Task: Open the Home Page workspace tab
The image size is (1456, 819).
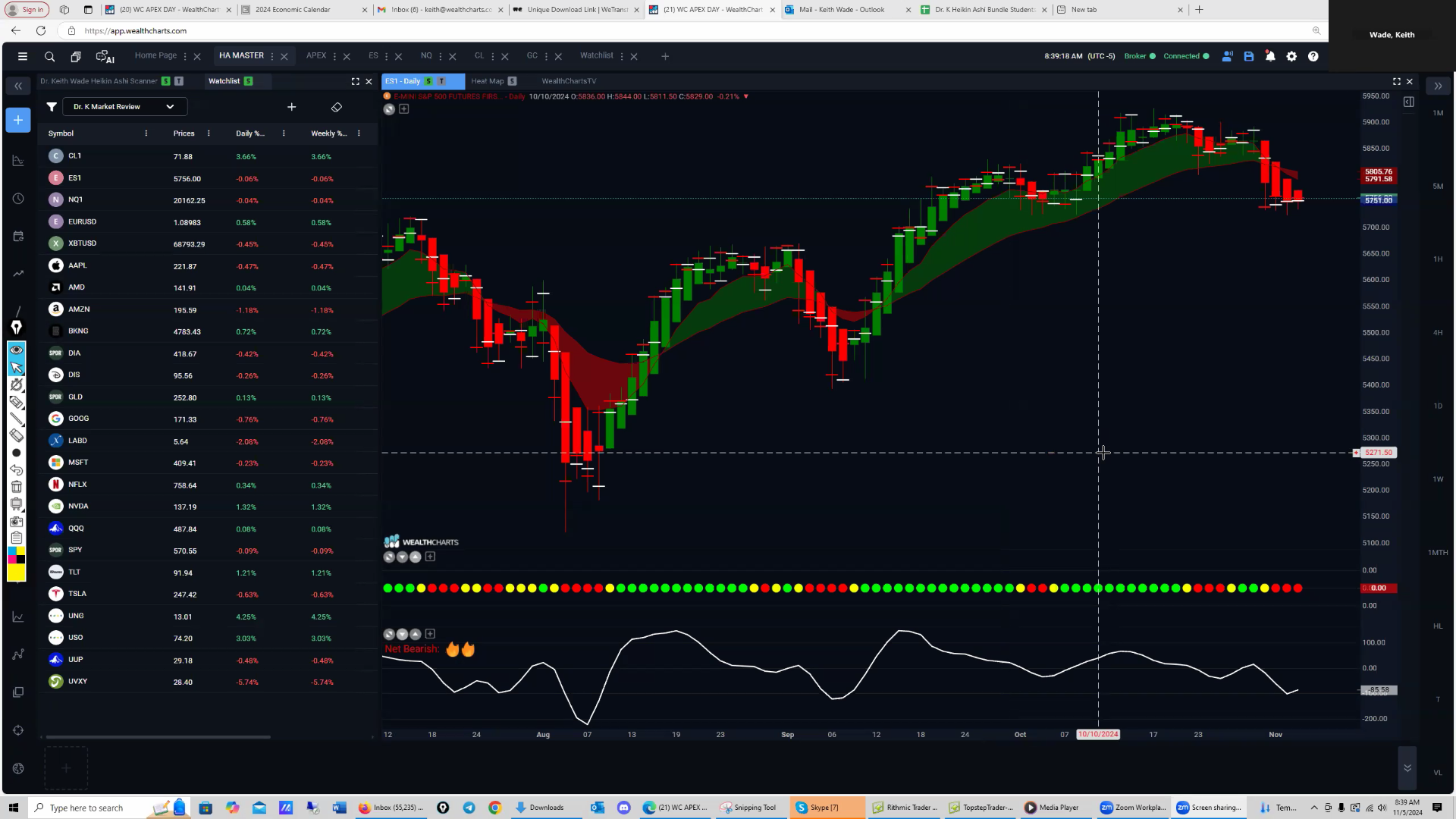Action: (x=155, y=55)
